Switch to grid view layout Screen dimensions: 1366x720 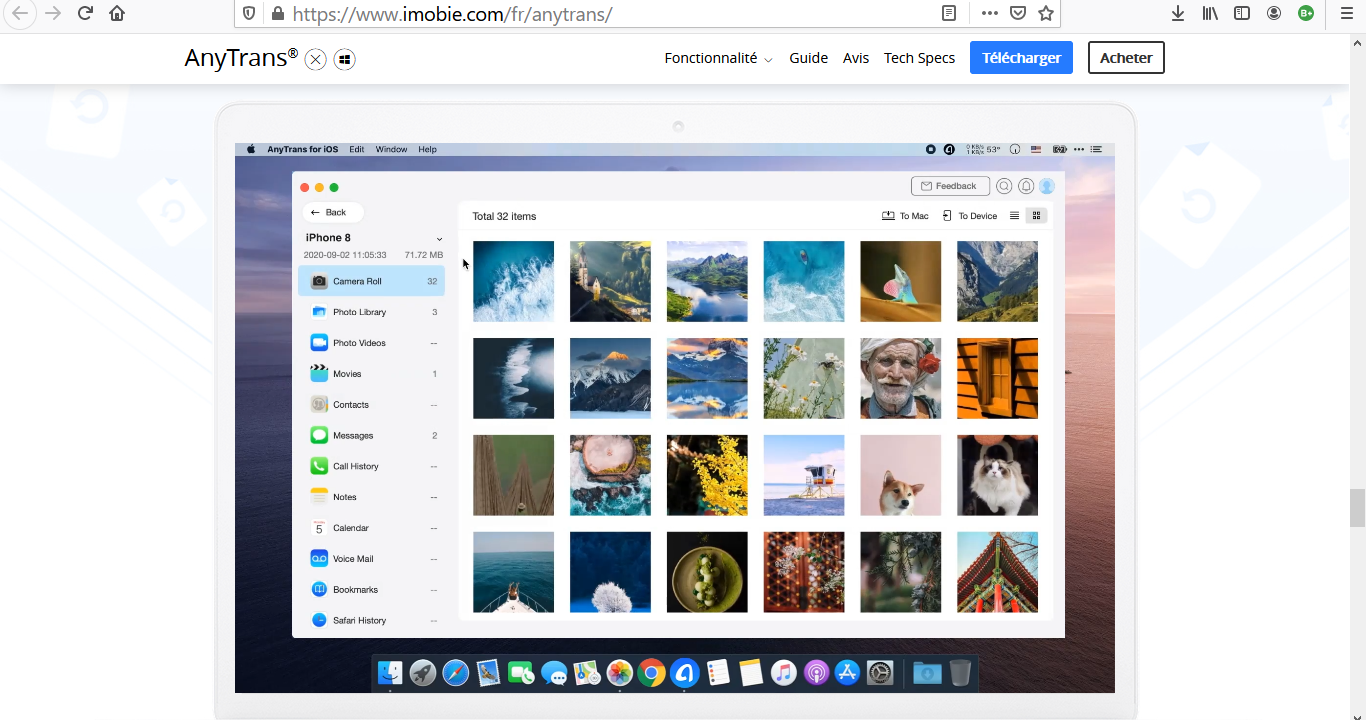pyautogui.click(x=1037, y=216)
